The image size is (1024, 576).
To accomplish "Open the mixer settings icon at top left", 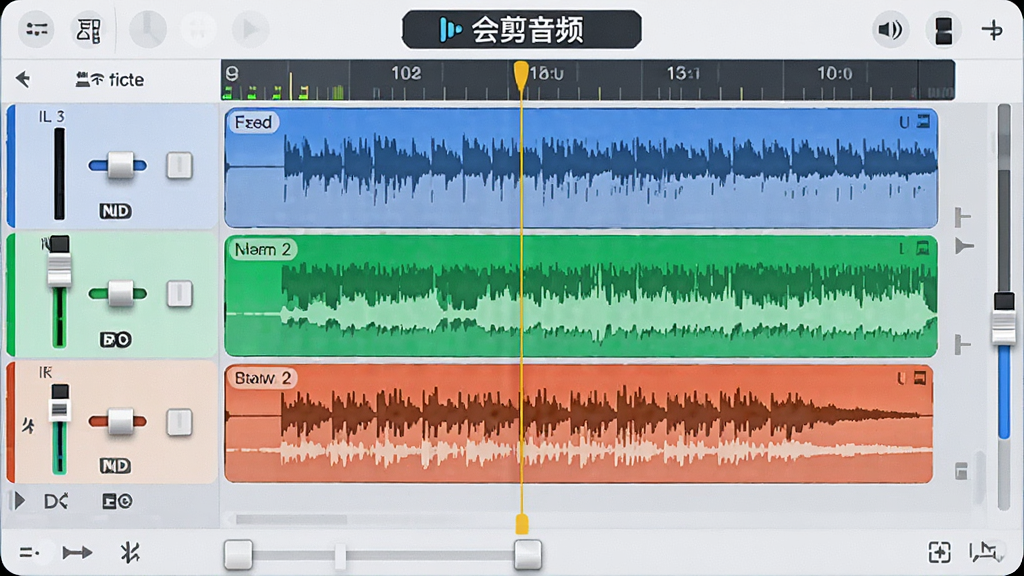I will pos(37,29).
